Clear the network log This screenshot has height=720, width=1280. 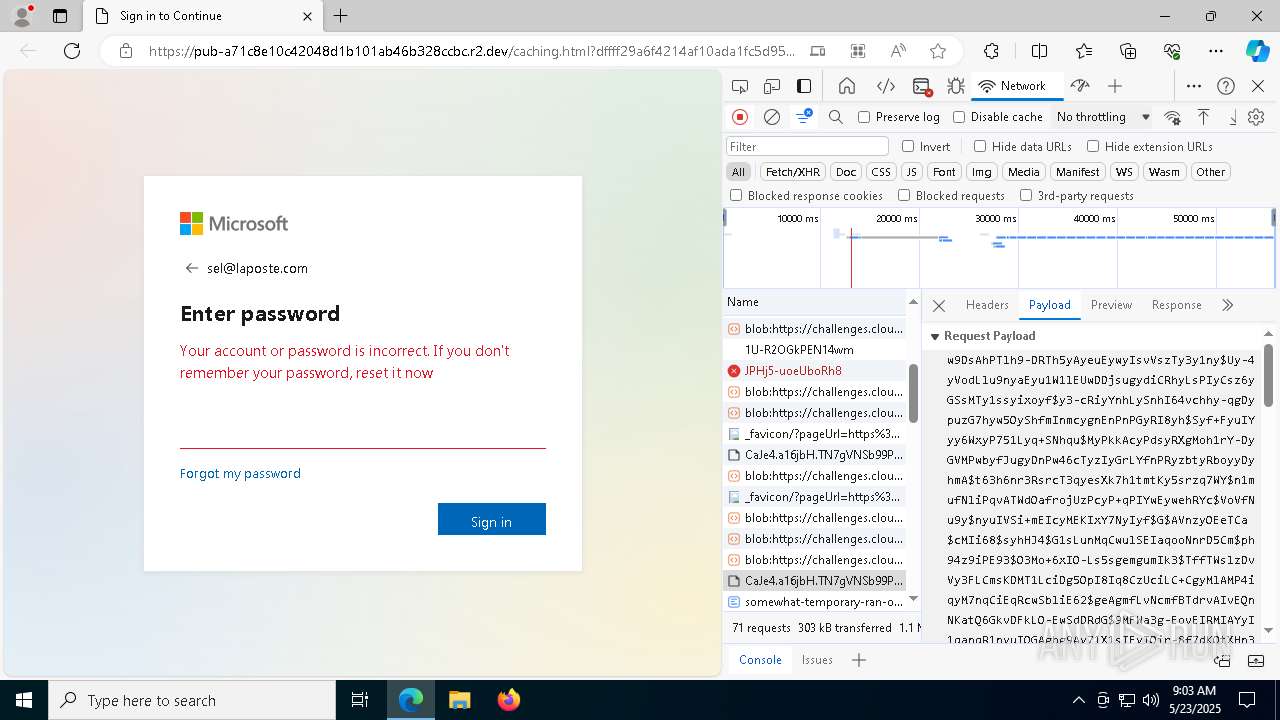coord(772,117)
